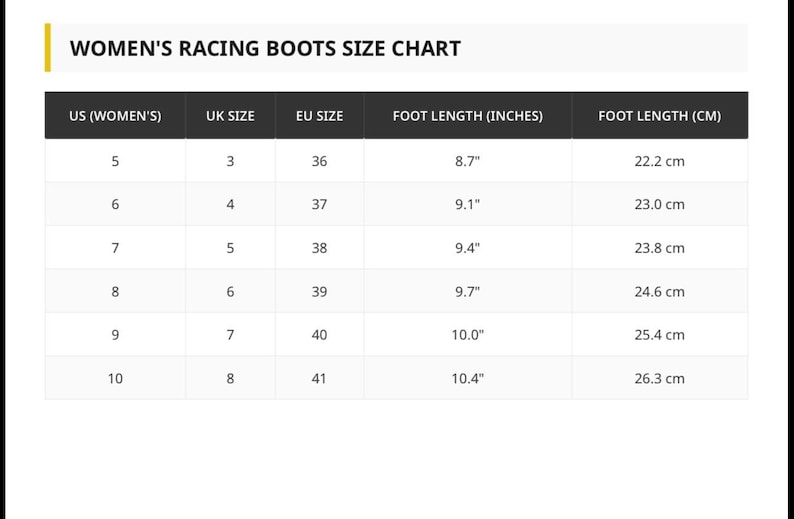Click the US size 5 cell
794x519 pixels.
click(115, 161)
